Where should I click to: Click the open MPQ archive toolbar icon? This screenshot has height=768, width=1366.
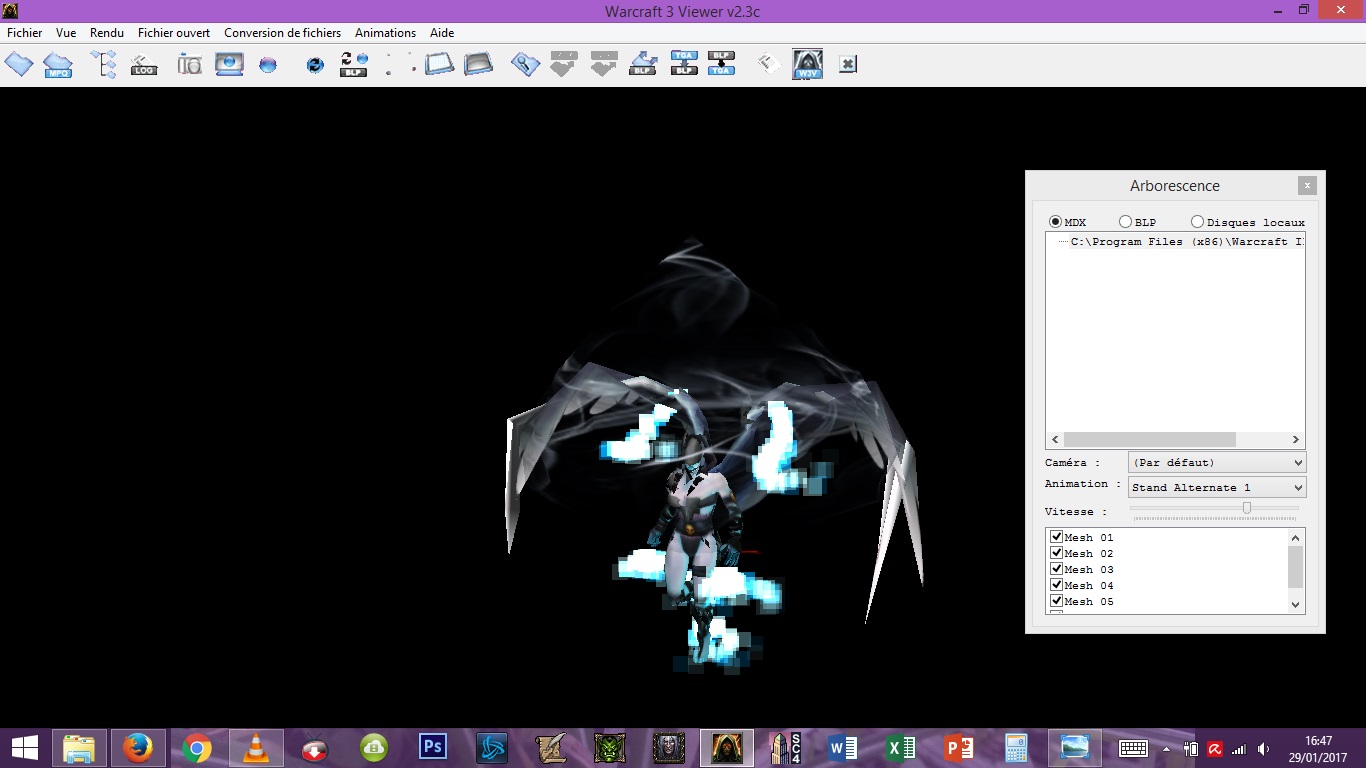coord(58,65)
